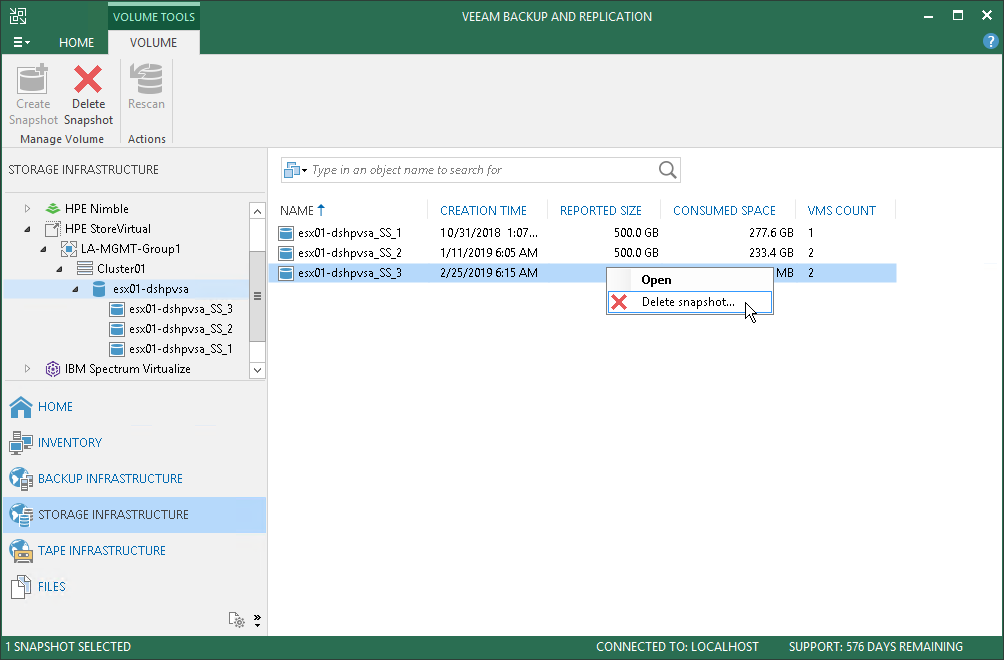Select LA-MGMT-Group1 in the tree
Viewport: 1004px width, 660px height.
click(131, 248)
